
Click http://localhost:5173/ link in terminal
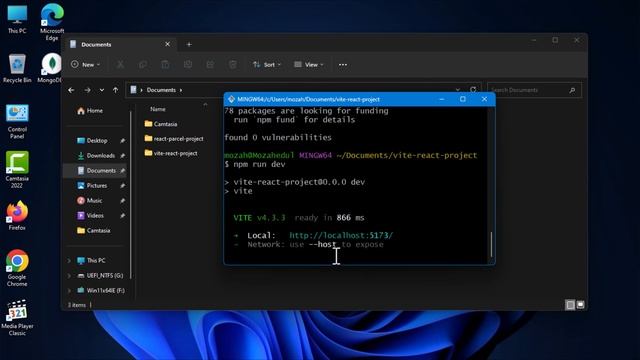coord(341,235)
